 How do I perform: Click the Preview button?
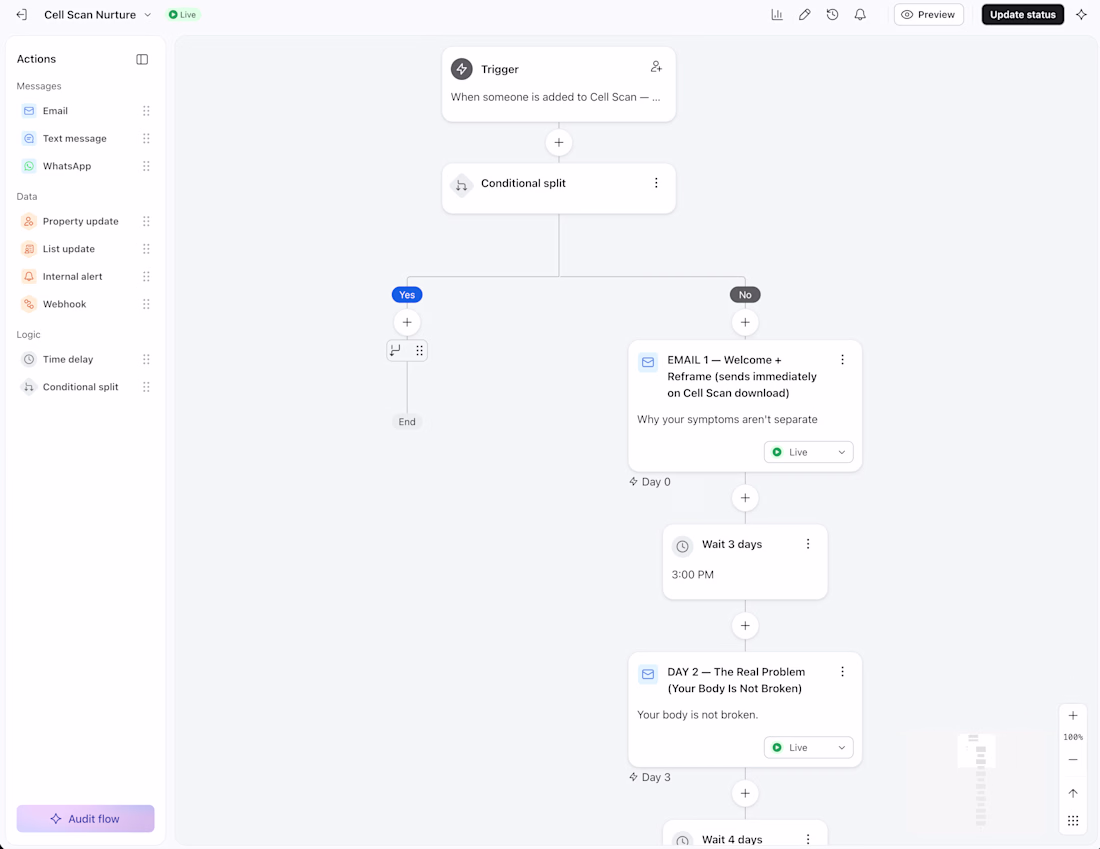click(928, 15)
